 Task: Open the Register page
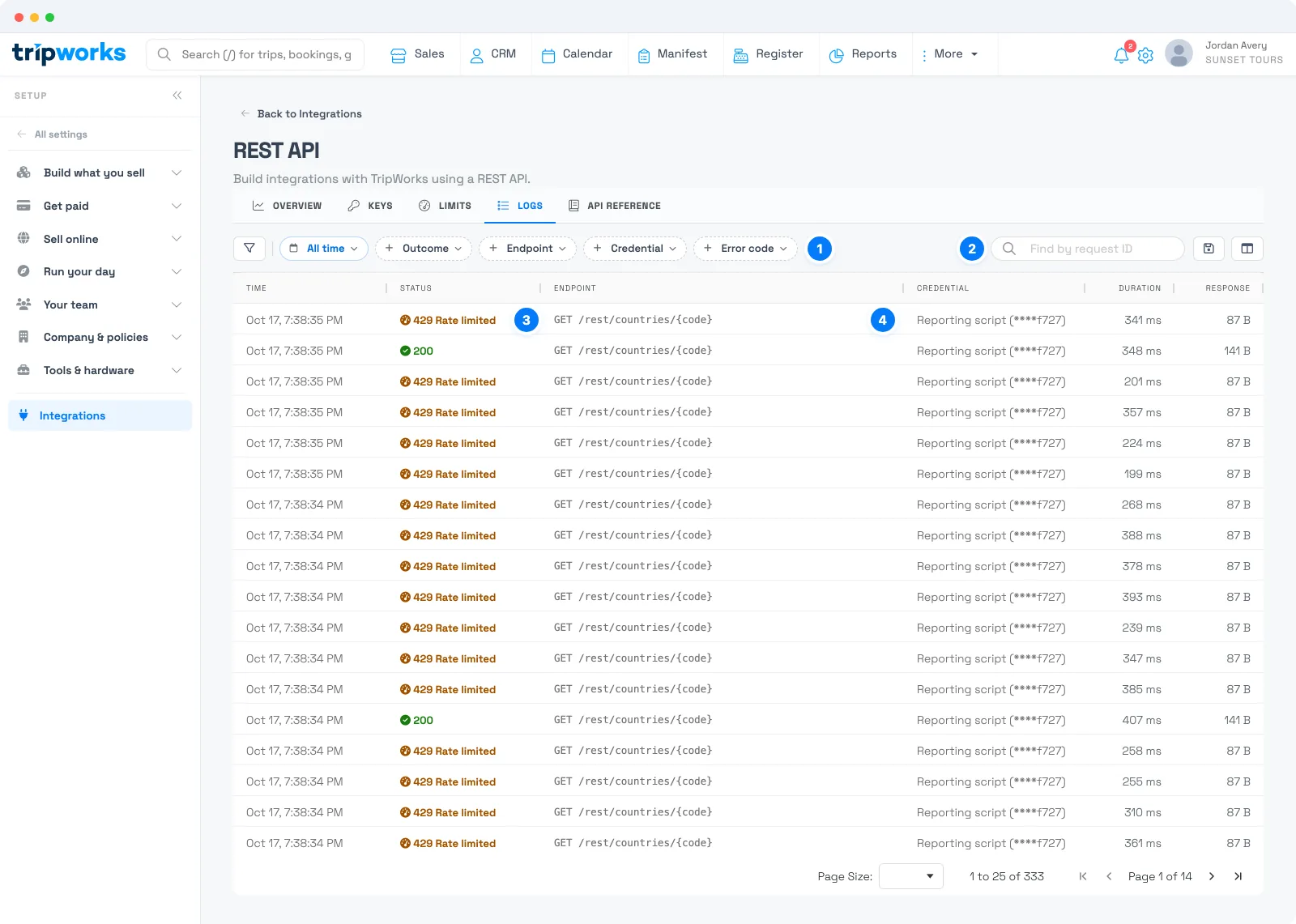coord(769,54)
